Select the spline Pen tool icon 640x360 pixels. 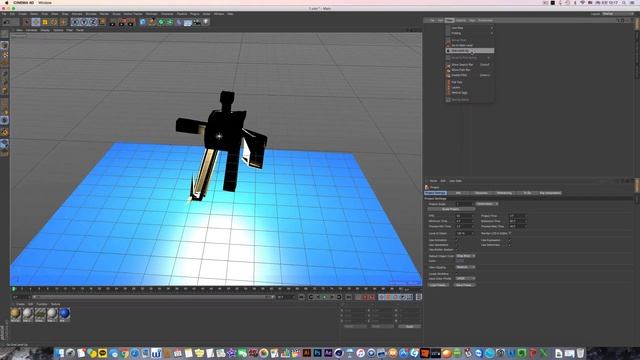tap(152, 22)
